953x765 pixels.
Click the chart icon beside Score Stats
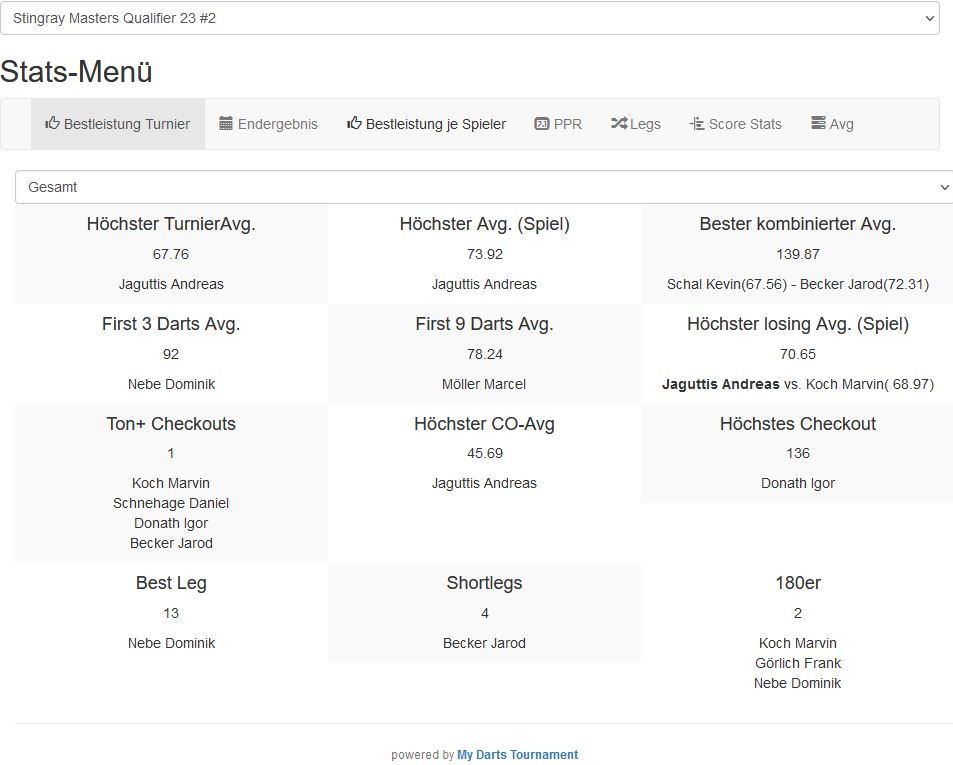click(x=697, y=124)
